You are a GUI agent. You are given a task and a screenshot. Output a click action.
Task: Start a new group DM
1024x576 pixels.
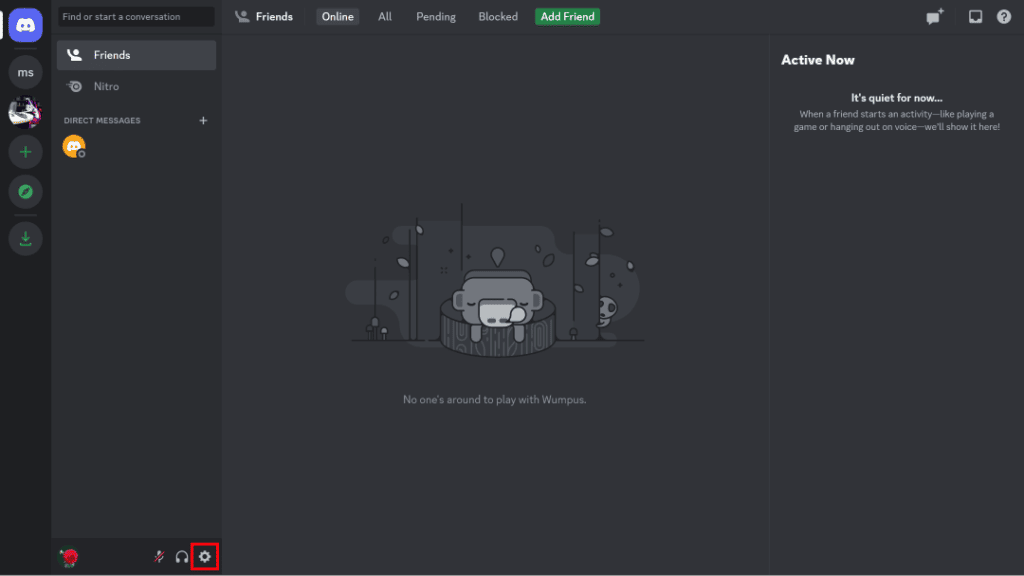pos(935,16)
